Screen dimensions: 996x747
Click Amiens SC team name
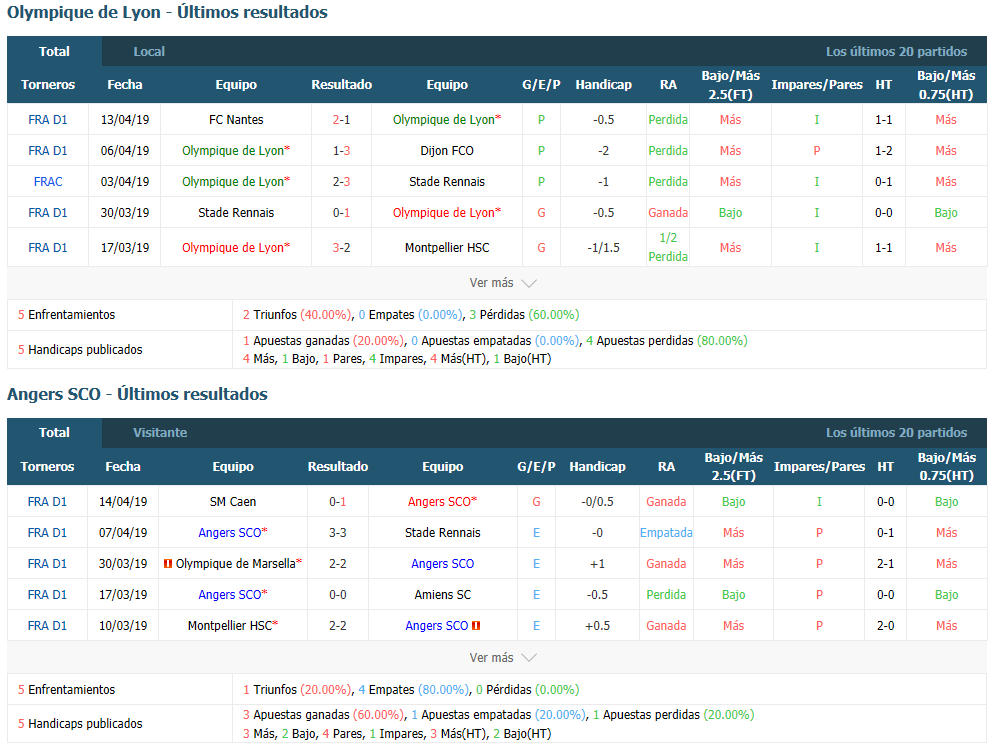click(x=442, y=595)
